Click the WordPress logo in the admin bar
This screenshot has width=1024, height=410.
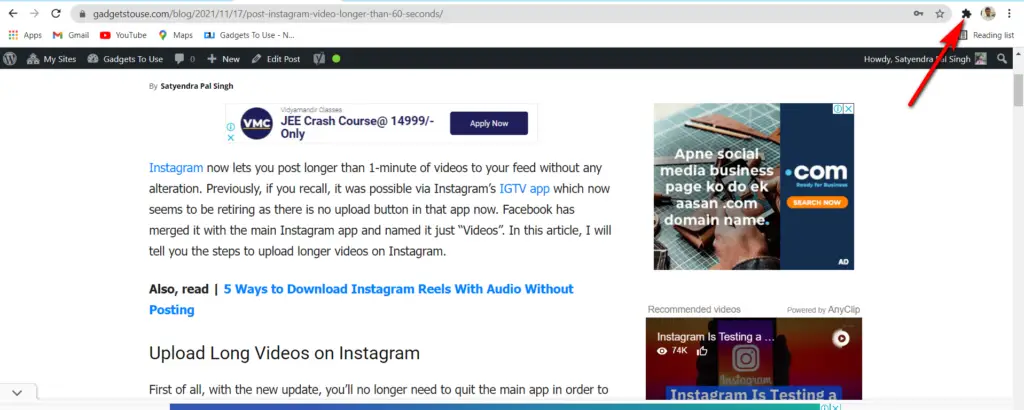pos(9,59)
